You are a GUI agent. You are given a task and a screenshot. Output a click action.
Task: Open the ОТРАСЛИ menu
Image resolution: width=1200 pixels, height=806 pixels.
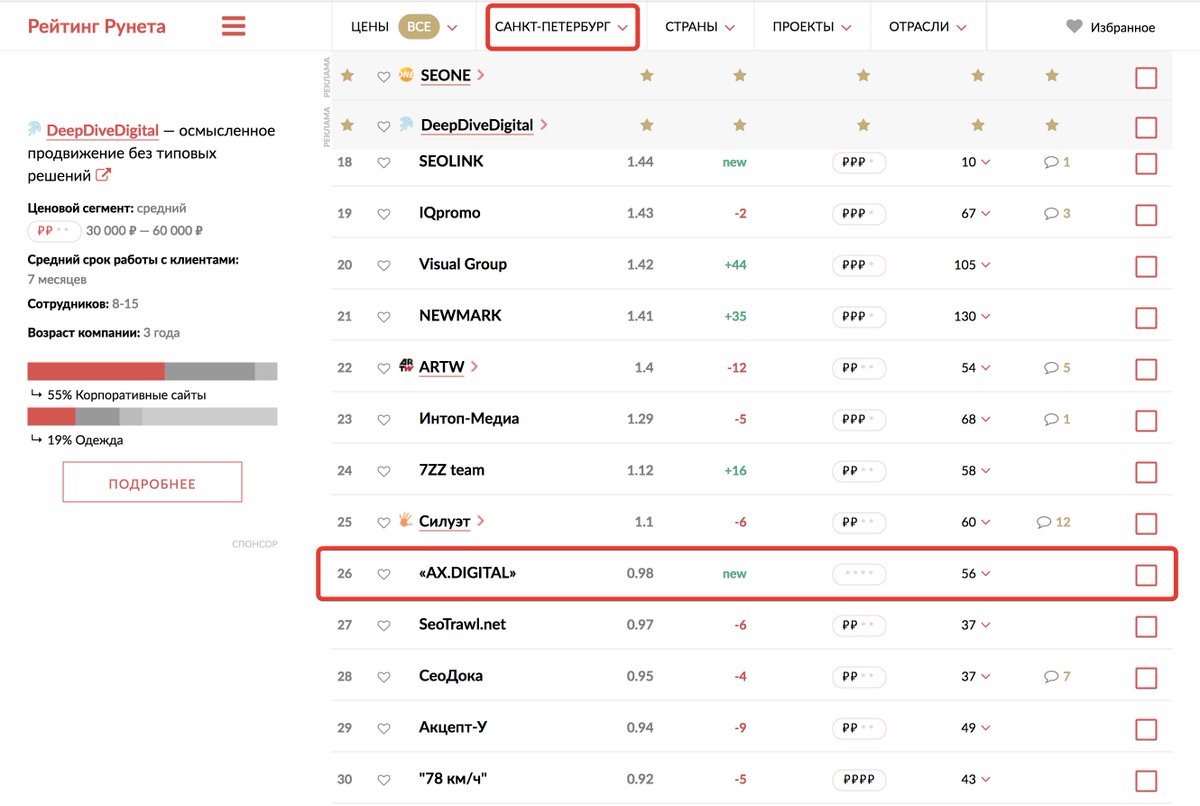pyautogui.click(x=928, y=27)
